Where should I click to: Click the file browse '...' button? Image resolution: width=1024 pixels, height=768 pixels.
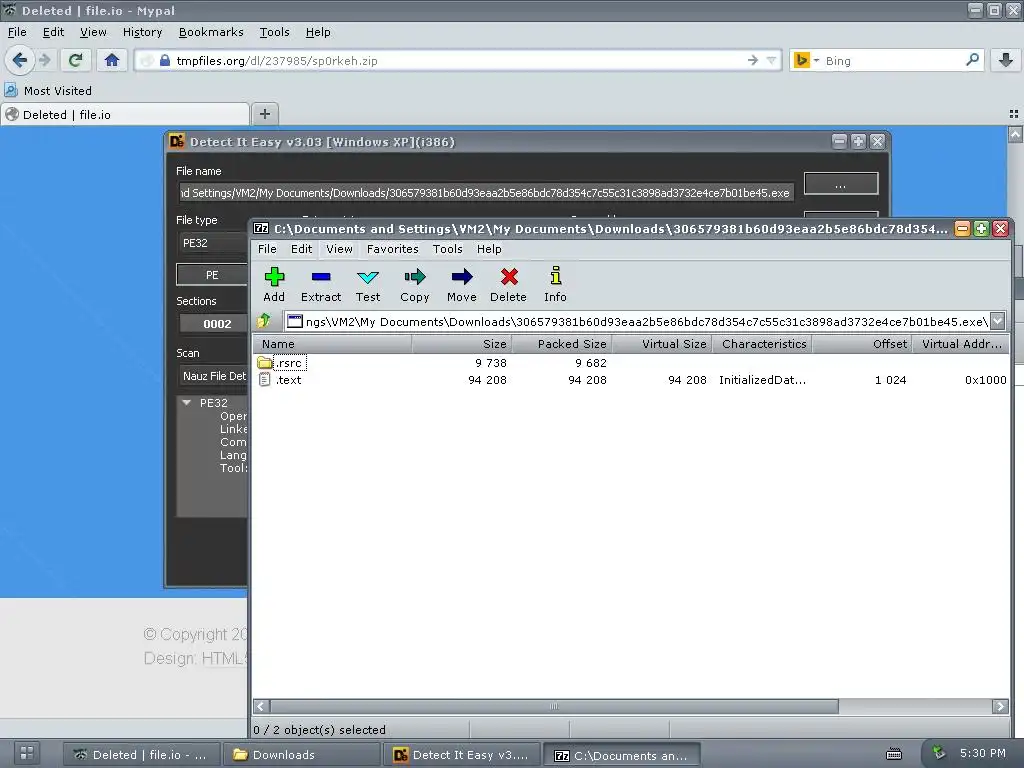[840, 184]
